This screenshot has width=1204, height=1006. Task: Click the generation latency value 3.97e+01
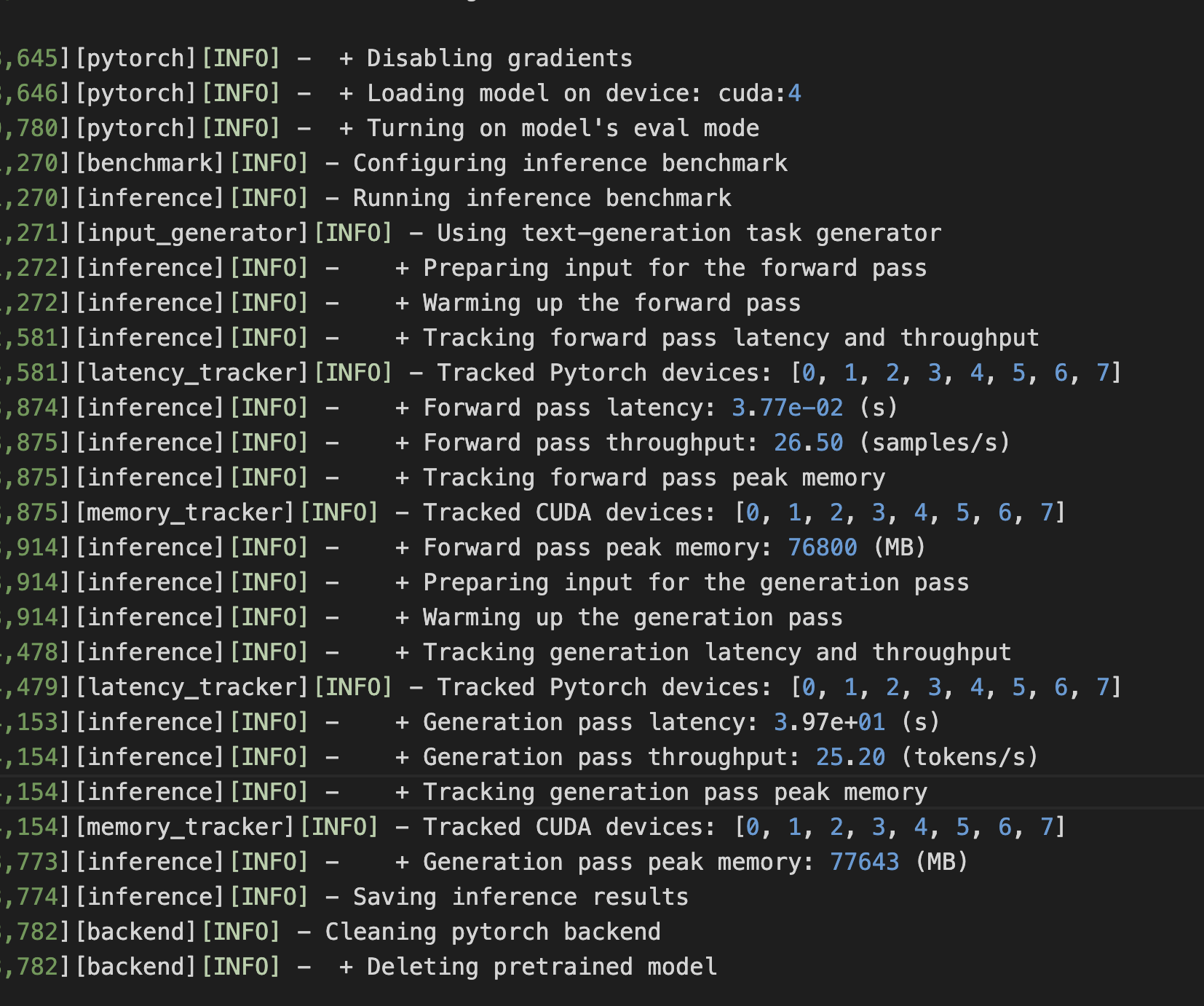coord(829,722)
